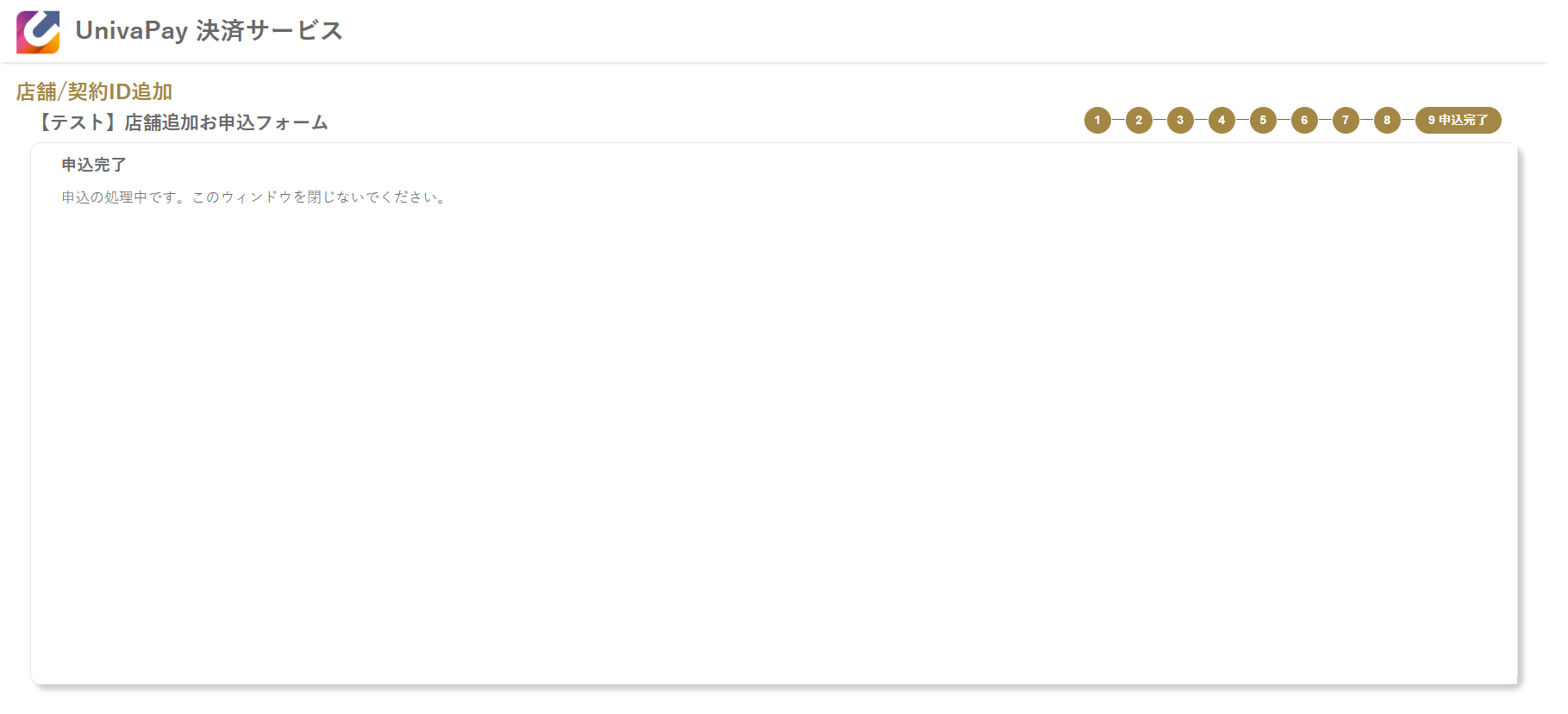Click the connector line between steps 4 and 5
The height and width of the screenshot is (714, 1568).
pos(1242,120)
